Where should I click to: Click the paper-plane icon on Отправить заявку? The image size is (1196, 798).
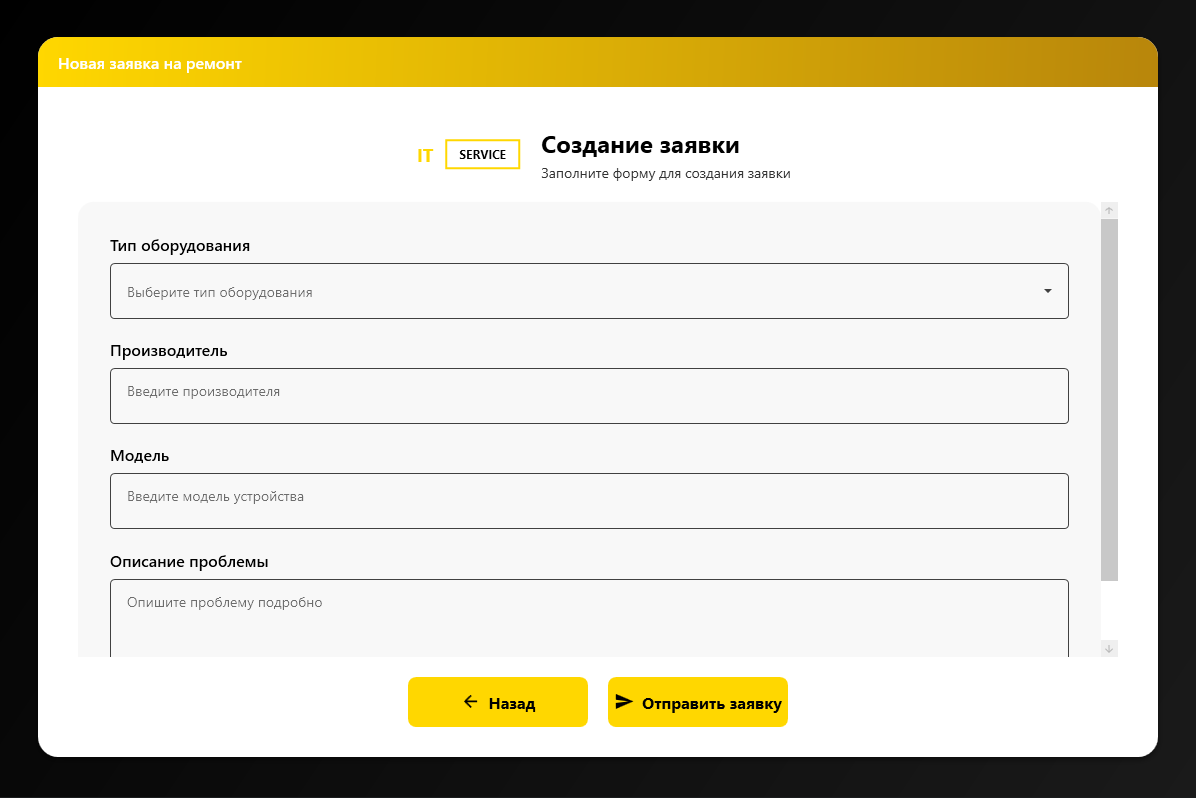[625, 702]
